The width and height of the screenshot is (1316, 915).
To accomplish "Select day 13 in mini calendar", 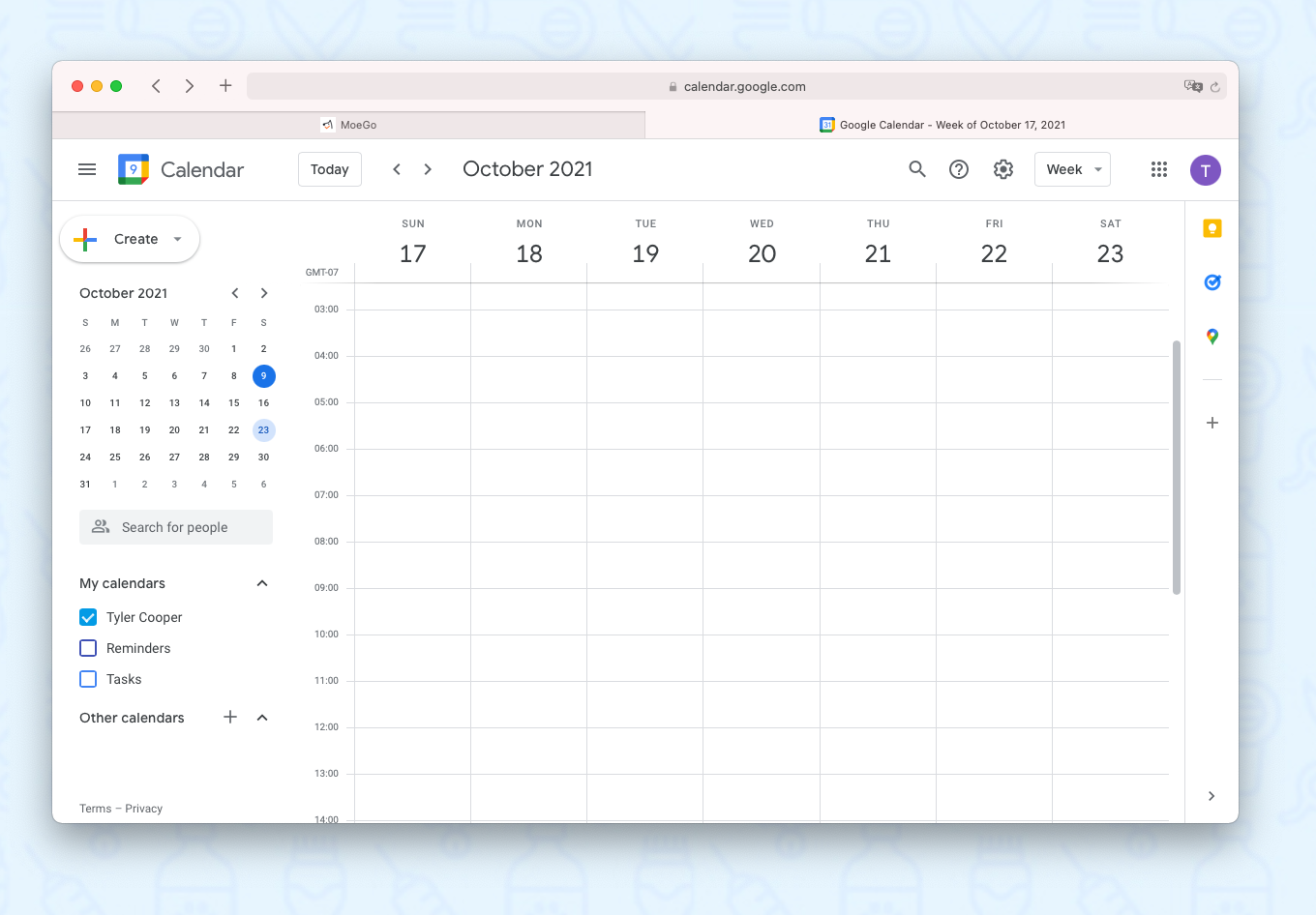I will (174, 403).
